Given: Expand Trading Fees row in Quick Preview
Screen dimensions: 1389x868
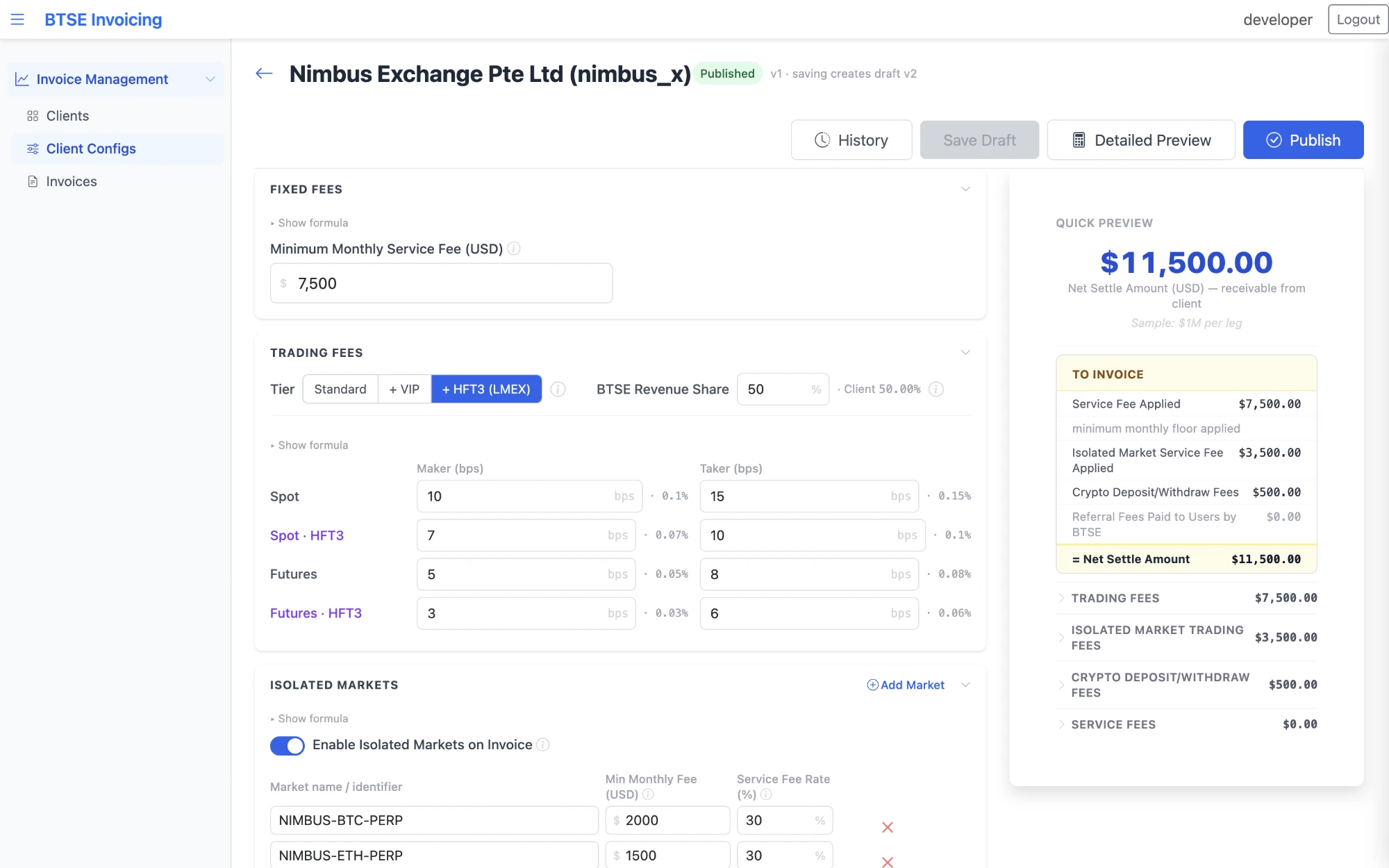Looking at the screenshot, I should pos(1186,598).
